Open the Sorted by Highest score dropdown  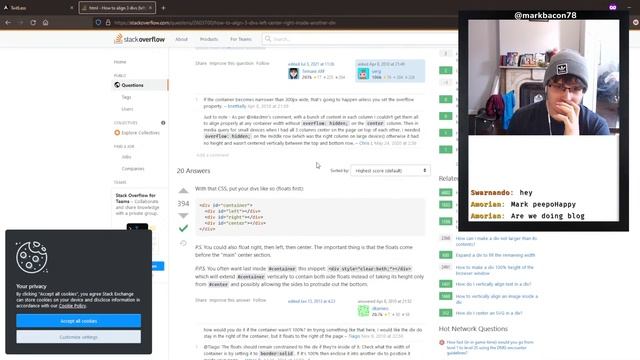tap(390, 171)
